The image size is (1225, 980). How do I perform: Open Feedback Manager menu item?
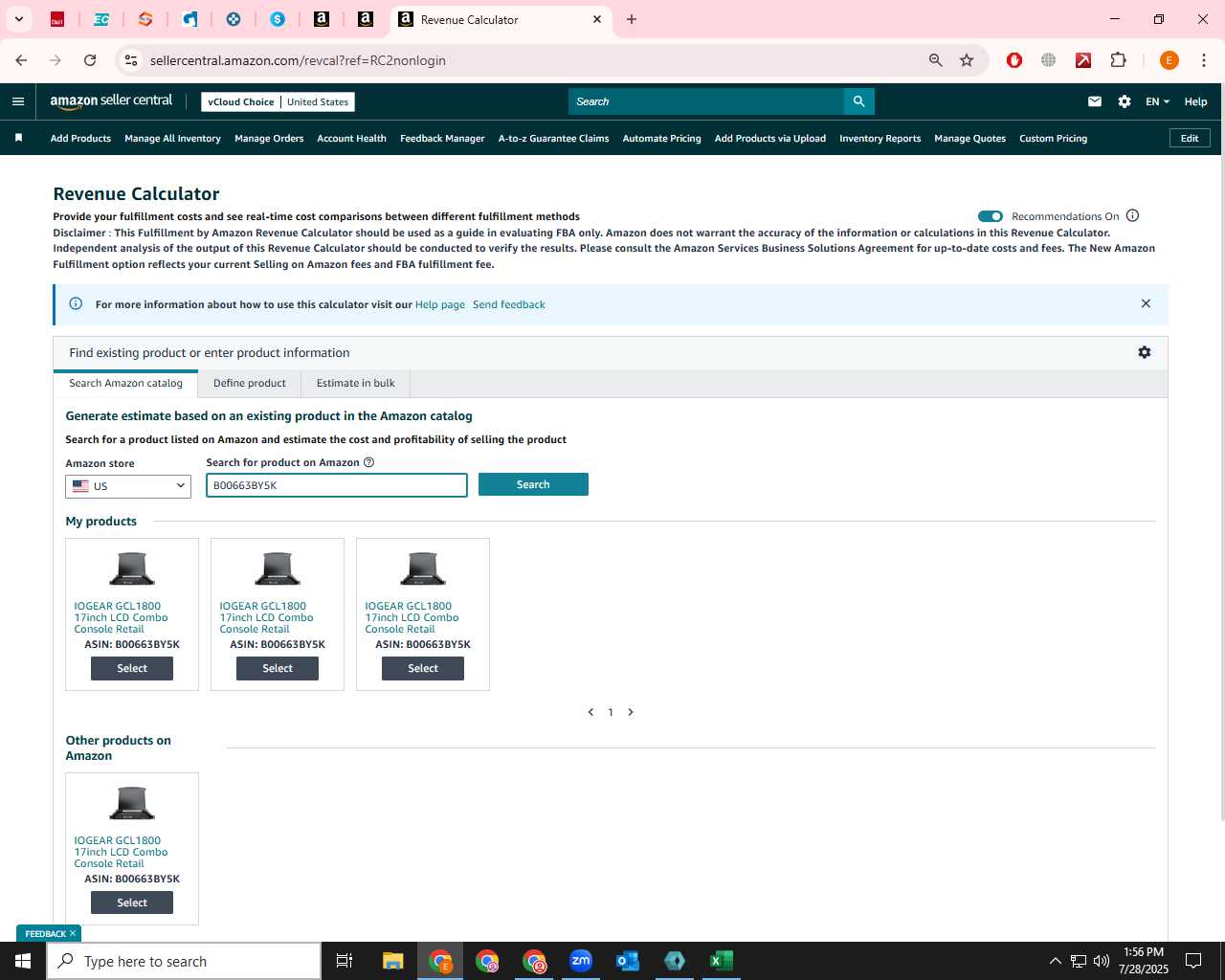pos(442,138)
